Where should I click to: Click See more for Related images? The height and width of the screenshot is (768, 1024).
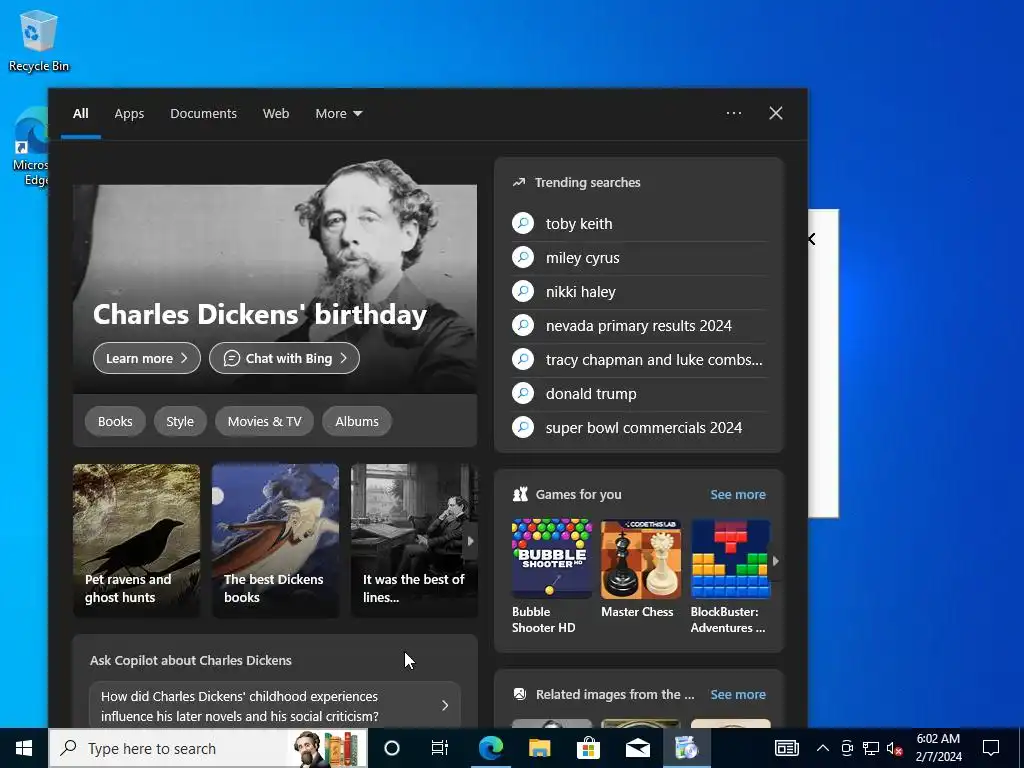737,694
